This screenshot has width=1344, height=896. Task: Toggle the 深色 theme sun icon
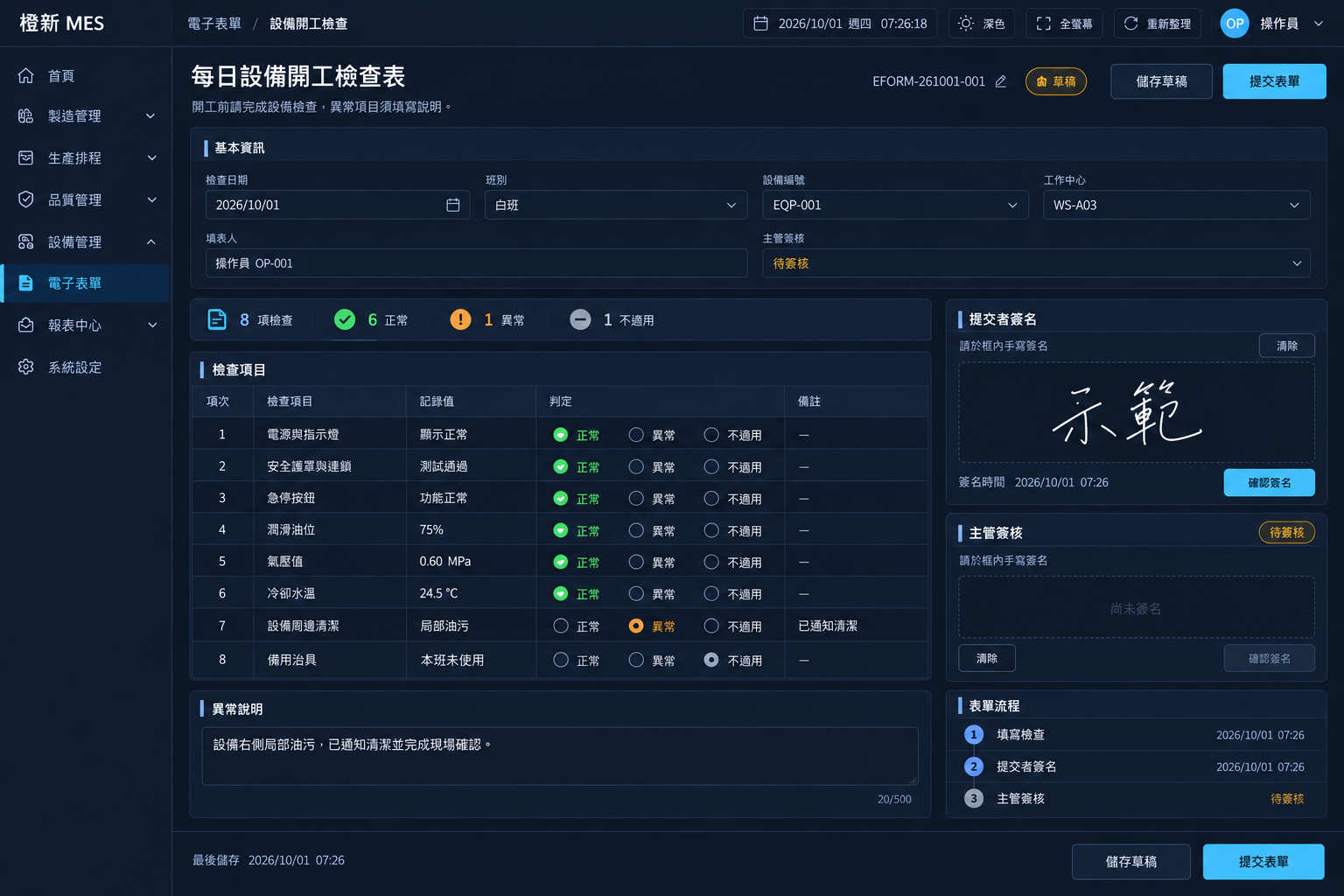pyautogui.click(x=966, y=24)
